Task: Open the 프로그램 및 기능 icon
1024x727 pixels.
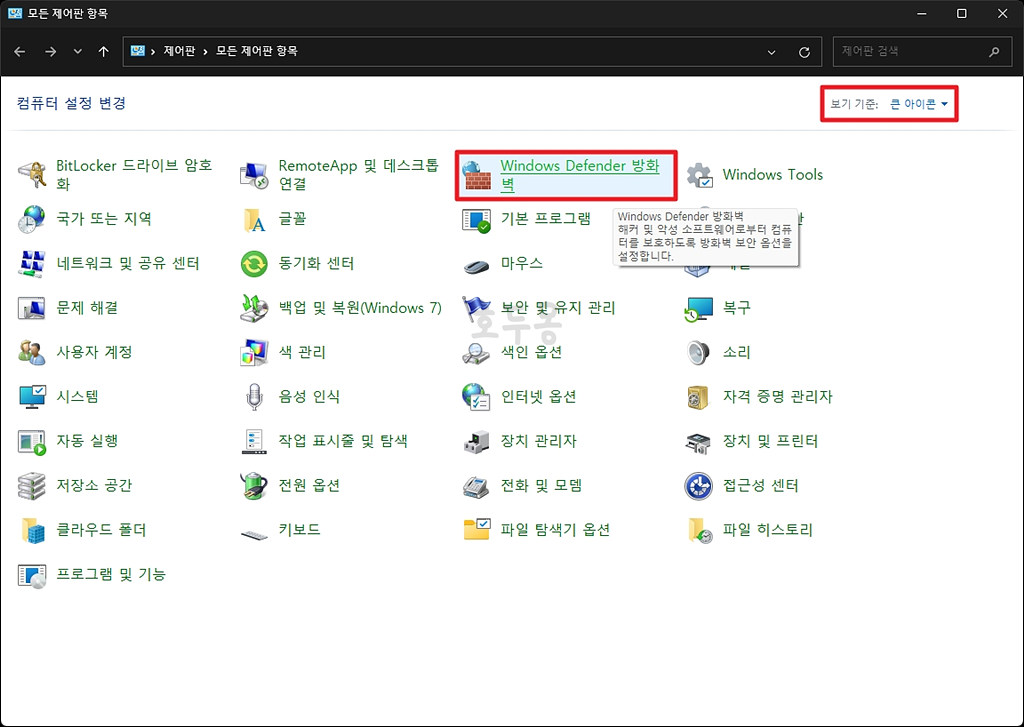Action: click(x=31, y=574)
